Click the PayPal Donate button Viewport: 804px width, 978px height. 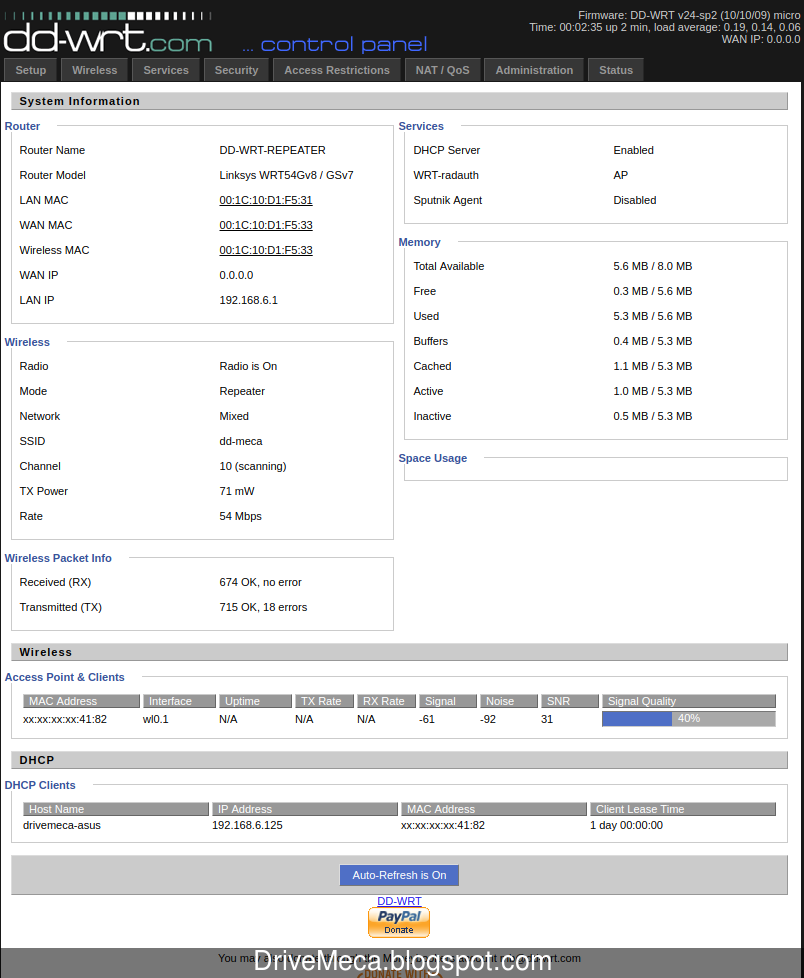click(x=399, y=921)
